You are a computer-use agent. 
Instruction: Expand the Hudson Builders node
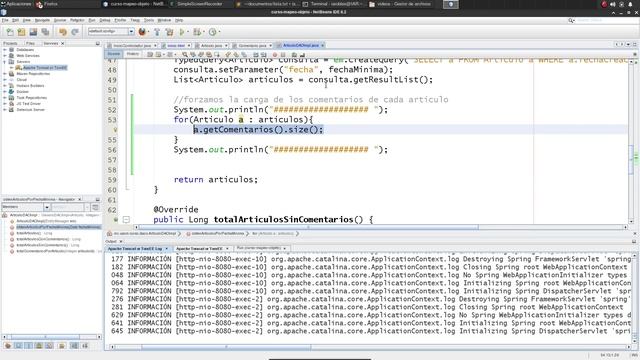click(x=5, y=86)
